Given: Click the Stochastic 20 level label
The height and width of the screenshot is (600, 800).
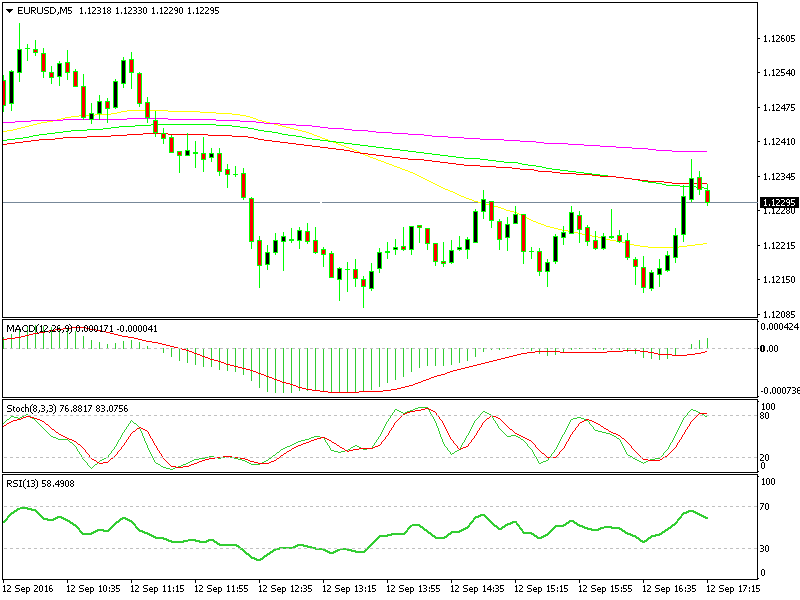Looking at the screenshot, I should point(765,458).
